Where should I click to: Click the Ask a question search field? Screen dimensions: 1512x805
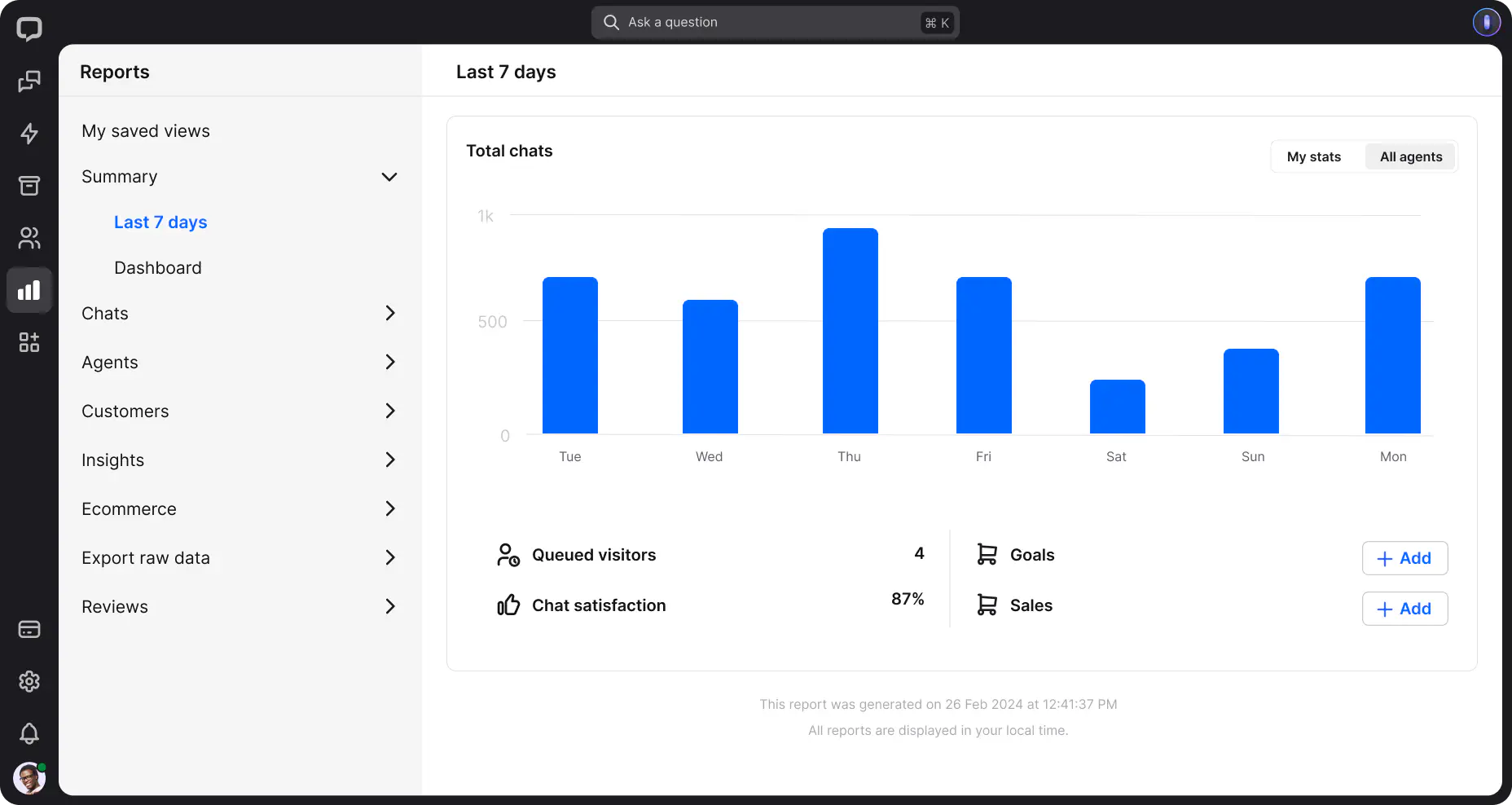point(774,22)
